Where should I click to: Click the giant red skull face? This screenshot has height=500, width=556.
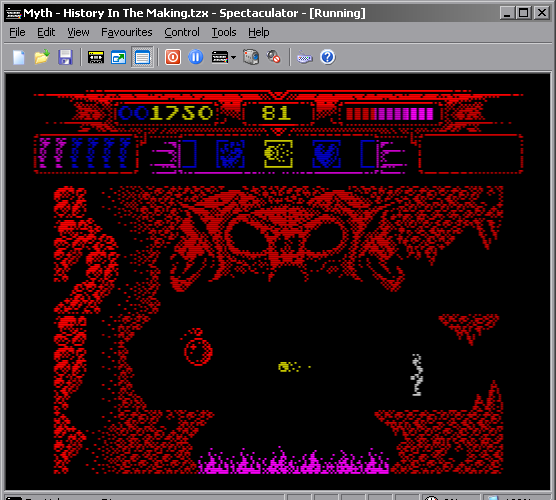click(287, 241)
